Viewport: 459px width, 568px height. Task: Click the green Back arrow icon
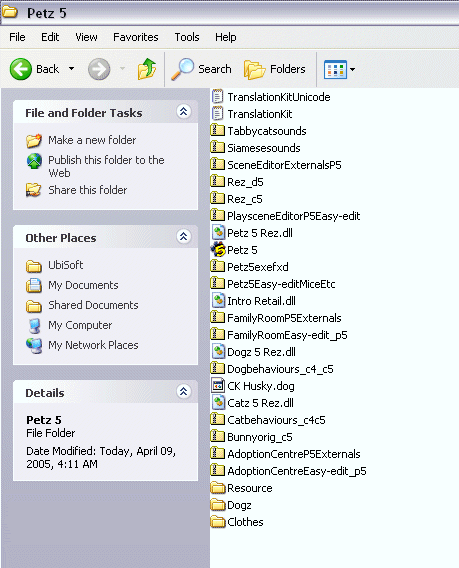[x=21, y=69]
